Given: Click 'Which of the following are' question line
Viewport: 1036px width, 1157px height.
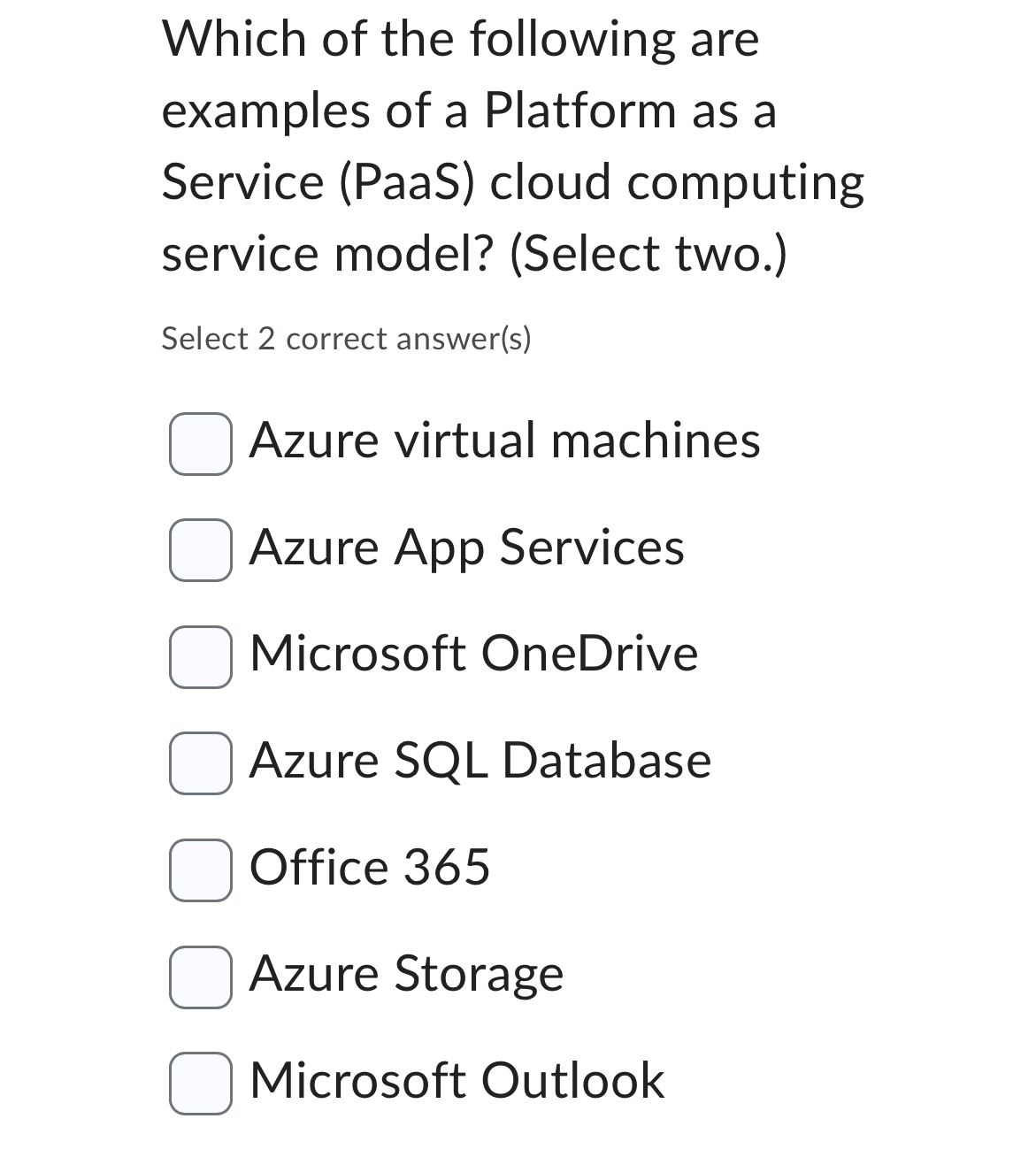Looking at the screenshot, I should point(460,40).
